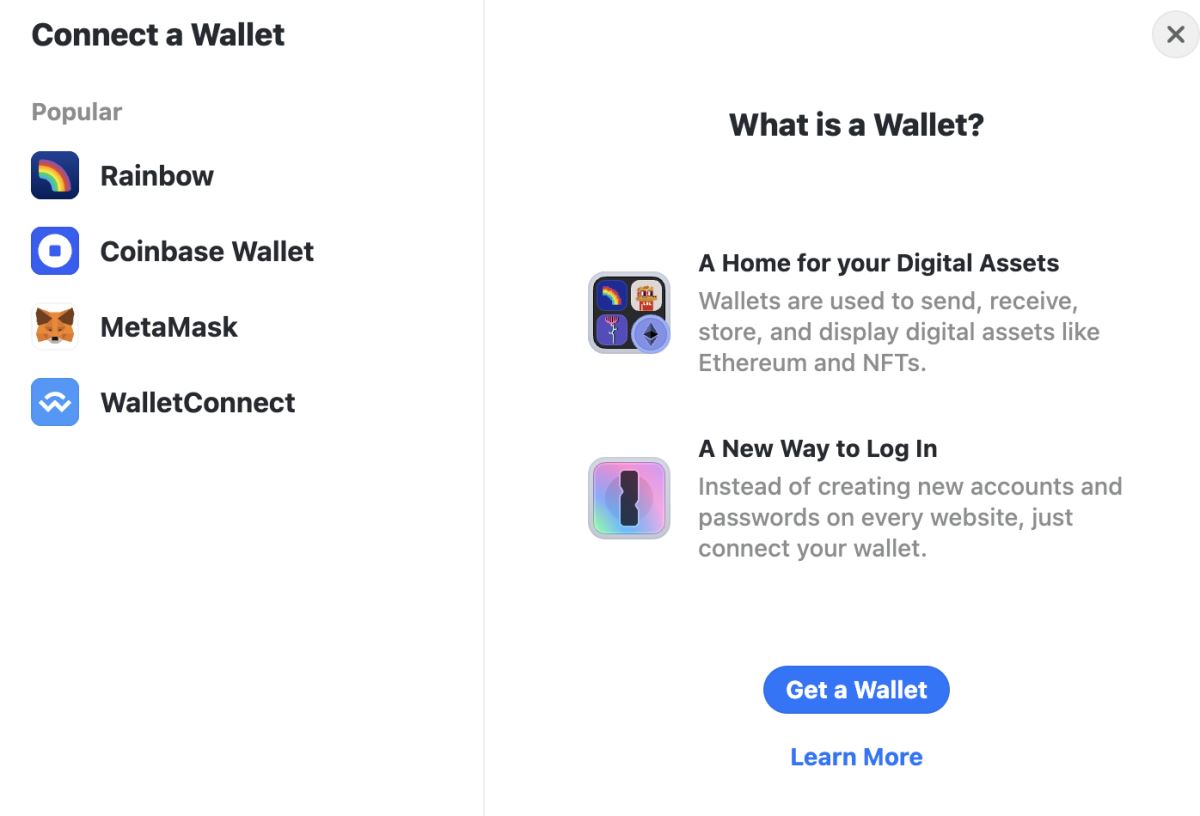Click the blue Coinbase Wallet icon
The width and height of the screenshot is (1200, 816).
point(55,251)
